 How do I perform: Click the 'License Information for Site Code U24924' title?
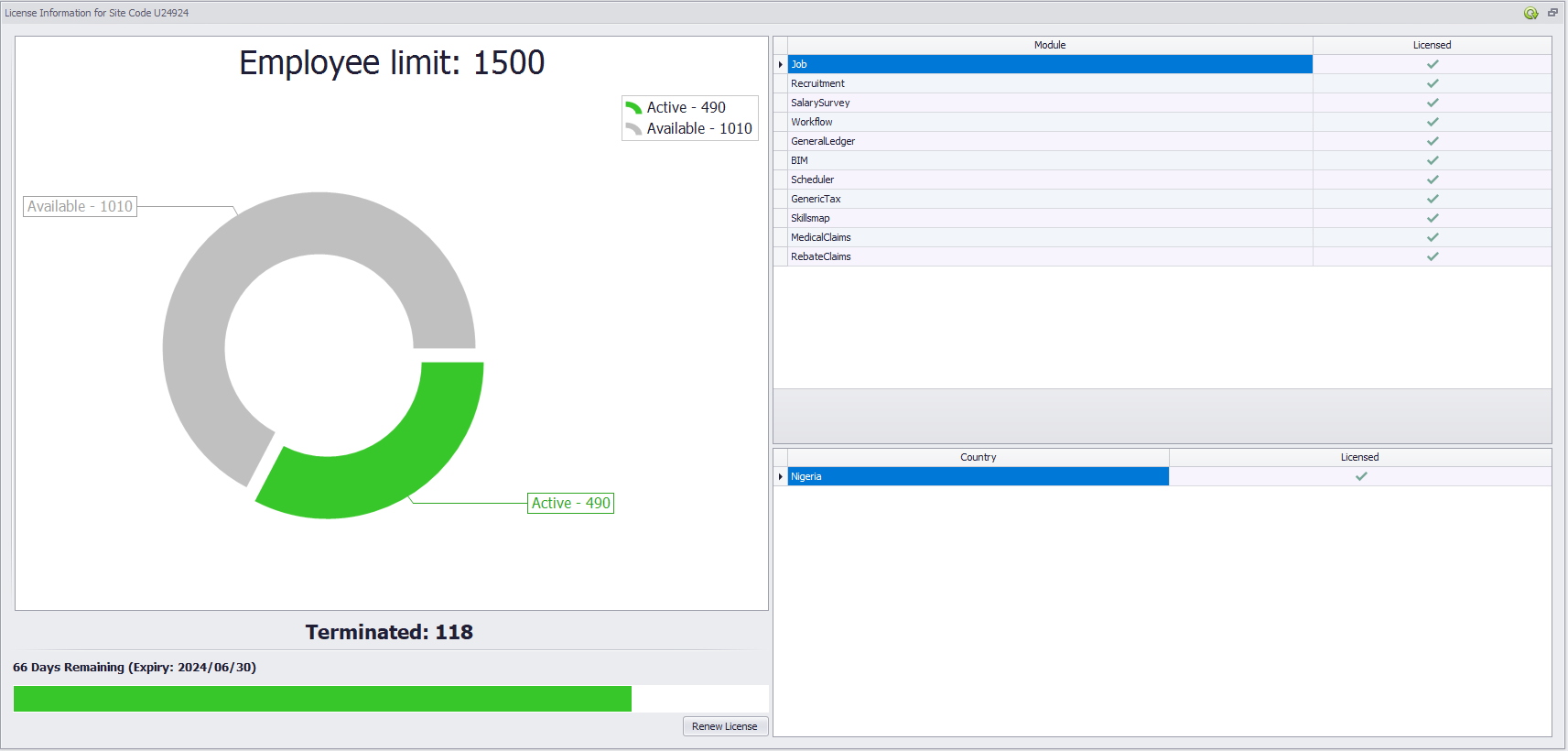point(97,13)
